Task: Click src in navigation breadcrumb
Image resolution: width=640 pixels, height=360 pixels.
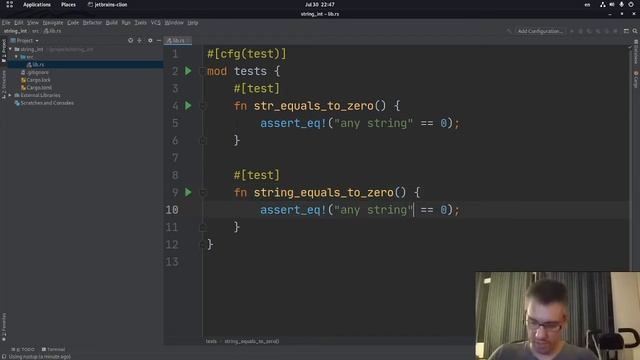Action: (35, 31)
